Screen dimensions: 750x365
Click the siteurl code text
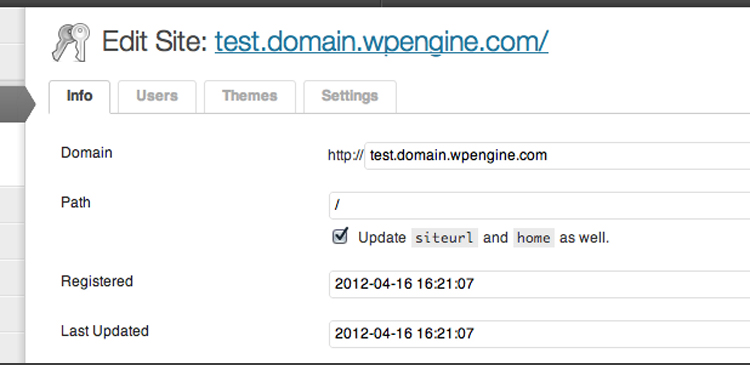tap(444, 238)
